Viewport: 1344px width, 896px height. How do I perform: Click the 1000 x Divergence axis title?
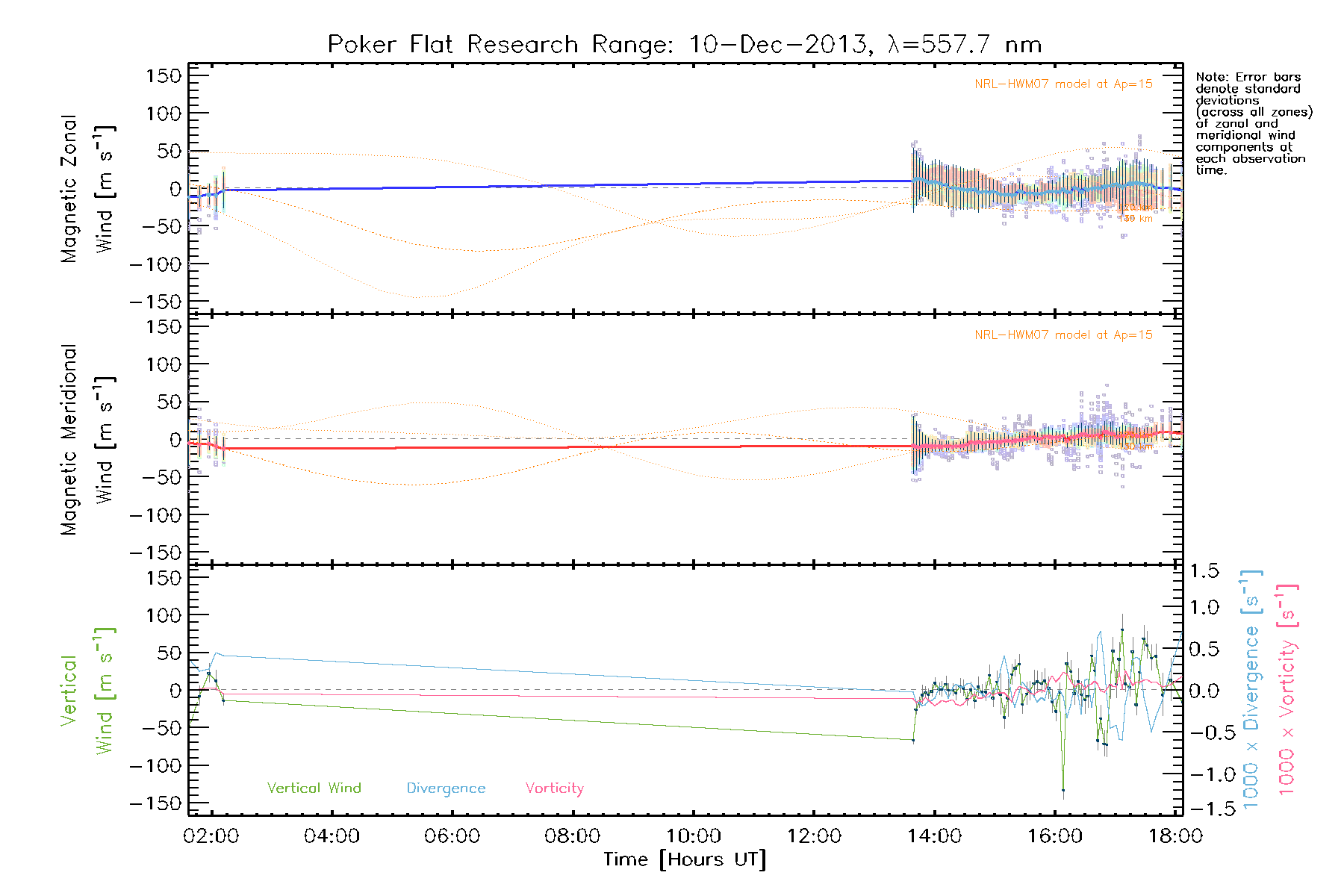(x=1251, y=691)
